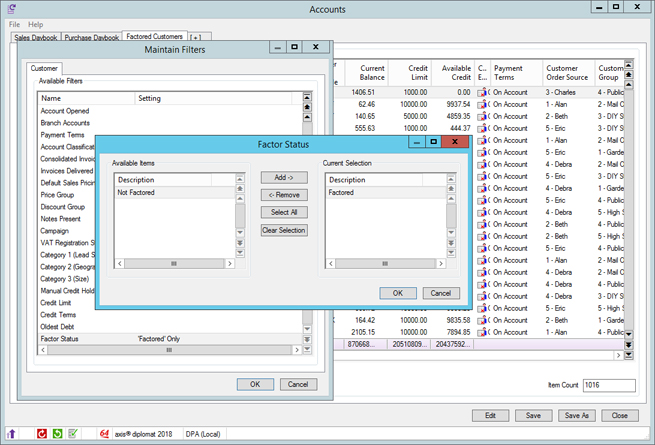Open the Help menu
The width and height of the screenshot is (655, 445).
(x=36, y=24)
